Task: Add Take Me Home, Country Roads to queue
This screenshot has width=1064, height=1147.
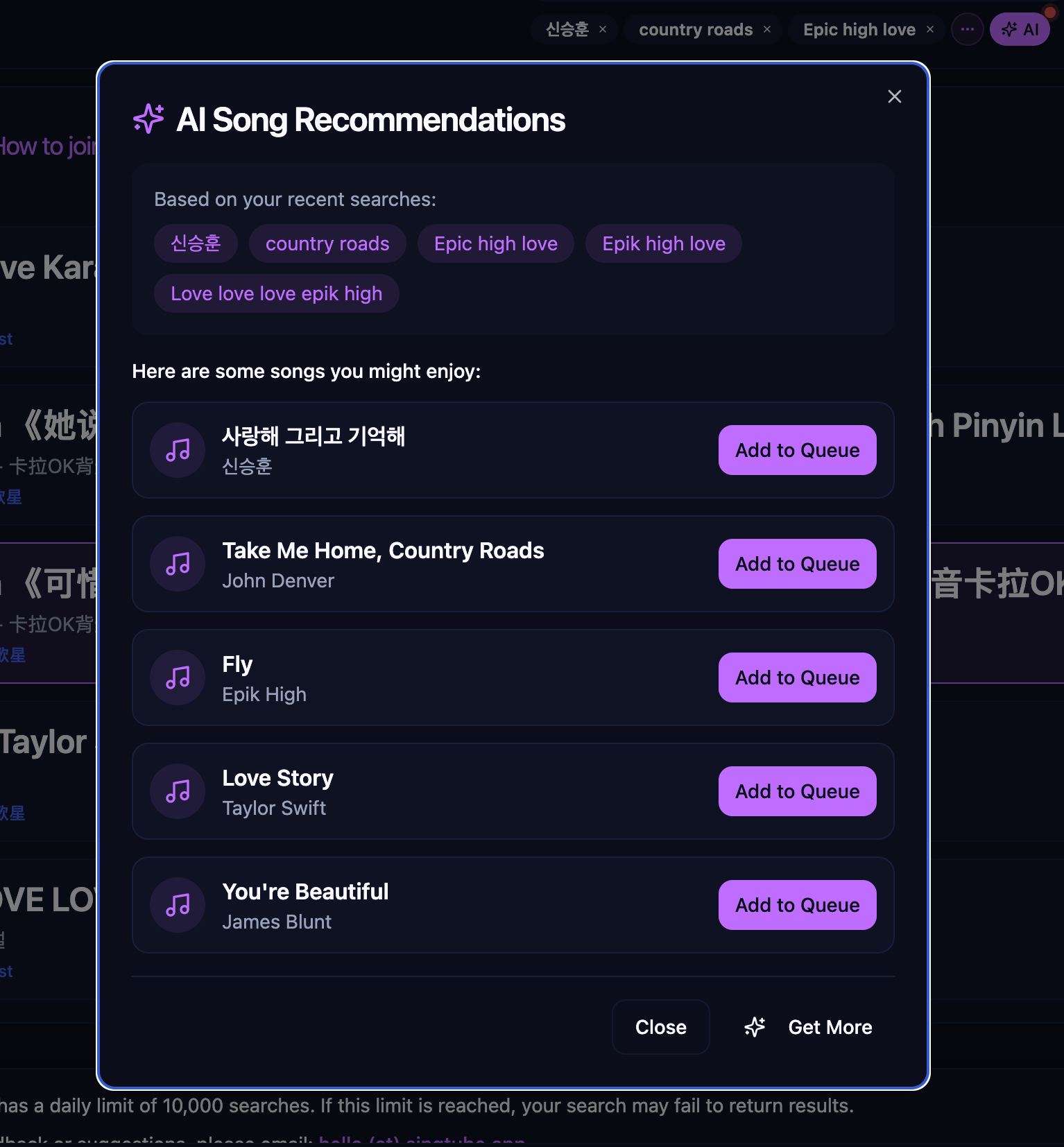Action: [x=797, y=564]
